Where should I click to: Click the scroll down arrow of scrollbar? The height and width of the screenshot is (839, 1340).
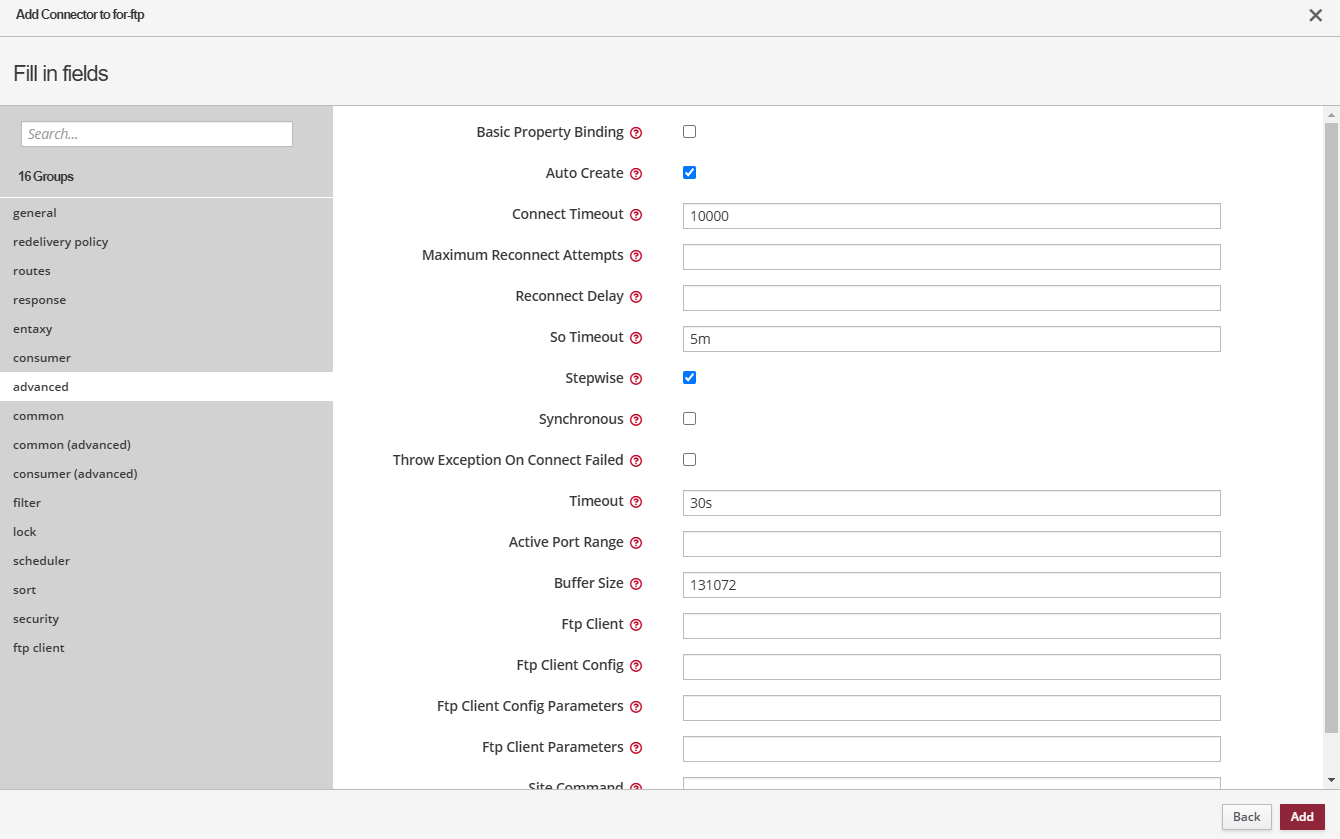pyautogui.click(x=1330, y=780)
